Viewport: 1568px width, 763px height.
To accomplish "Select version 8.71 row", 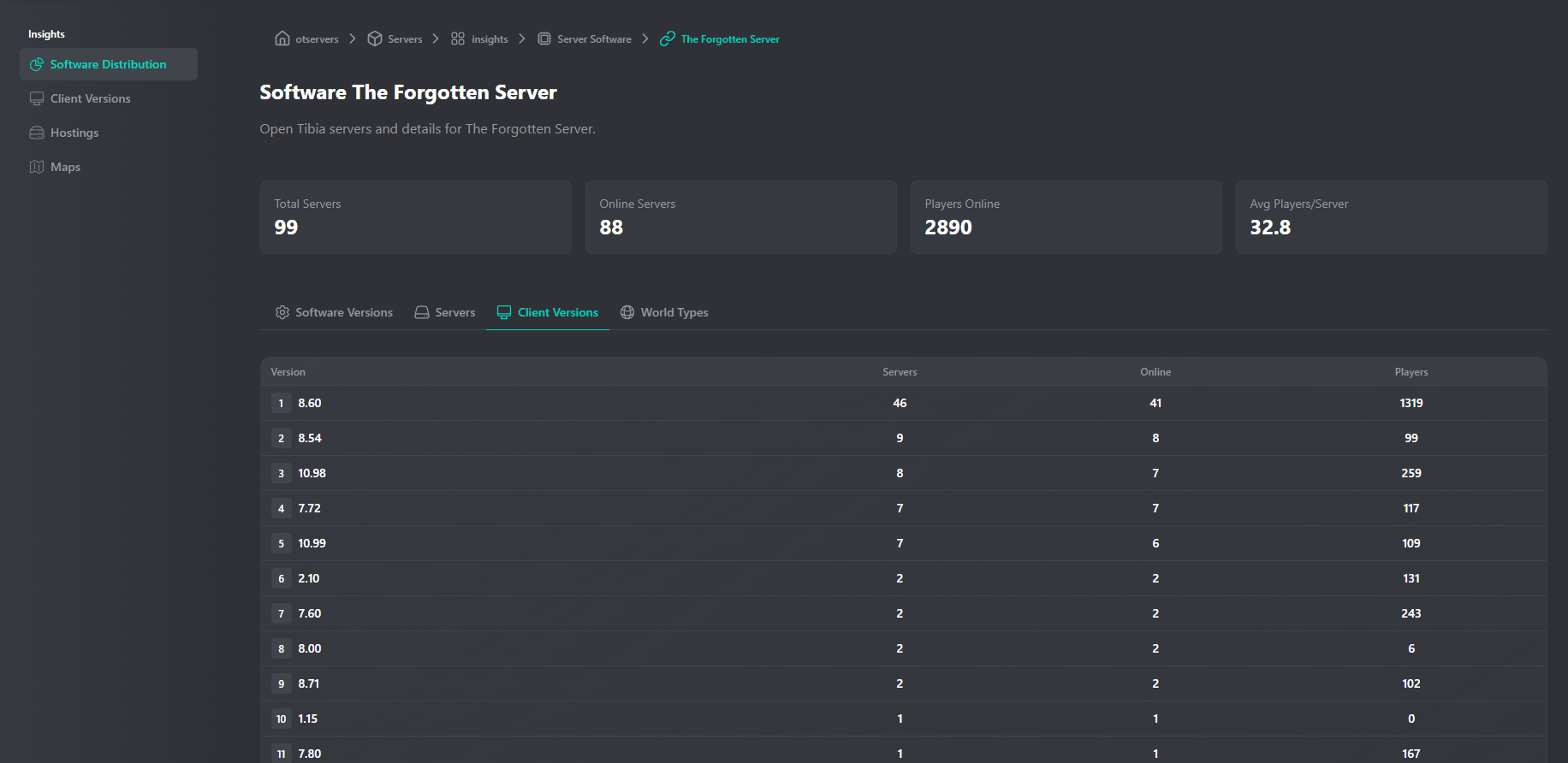I will tap(904, 683).
